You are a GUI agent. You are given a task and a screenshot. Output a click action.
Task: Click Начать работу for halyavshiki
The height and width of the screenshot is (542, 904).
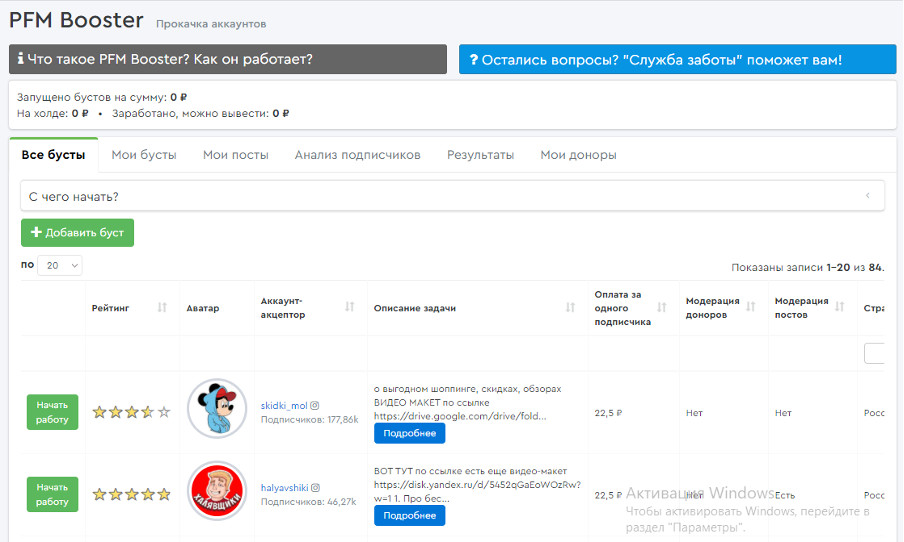pos(52,494)
